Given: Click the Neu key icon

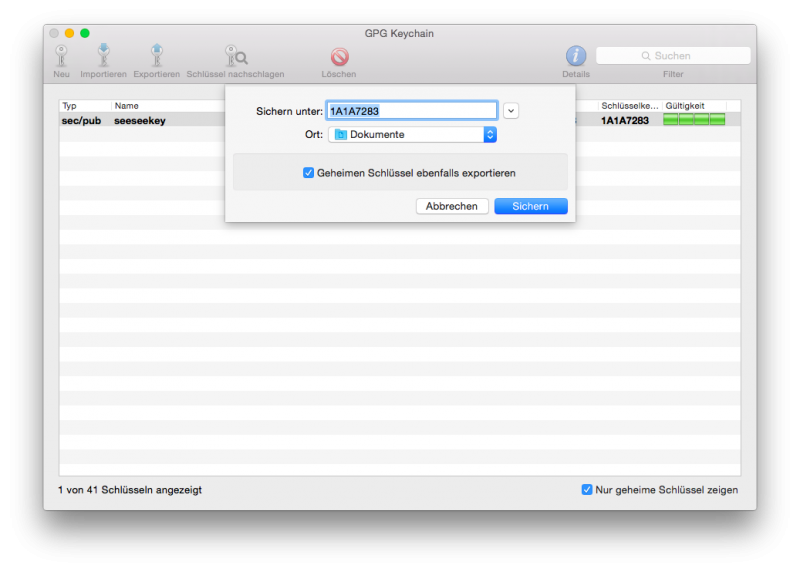Looking at the screenshot, I should (x=61, y=57).
